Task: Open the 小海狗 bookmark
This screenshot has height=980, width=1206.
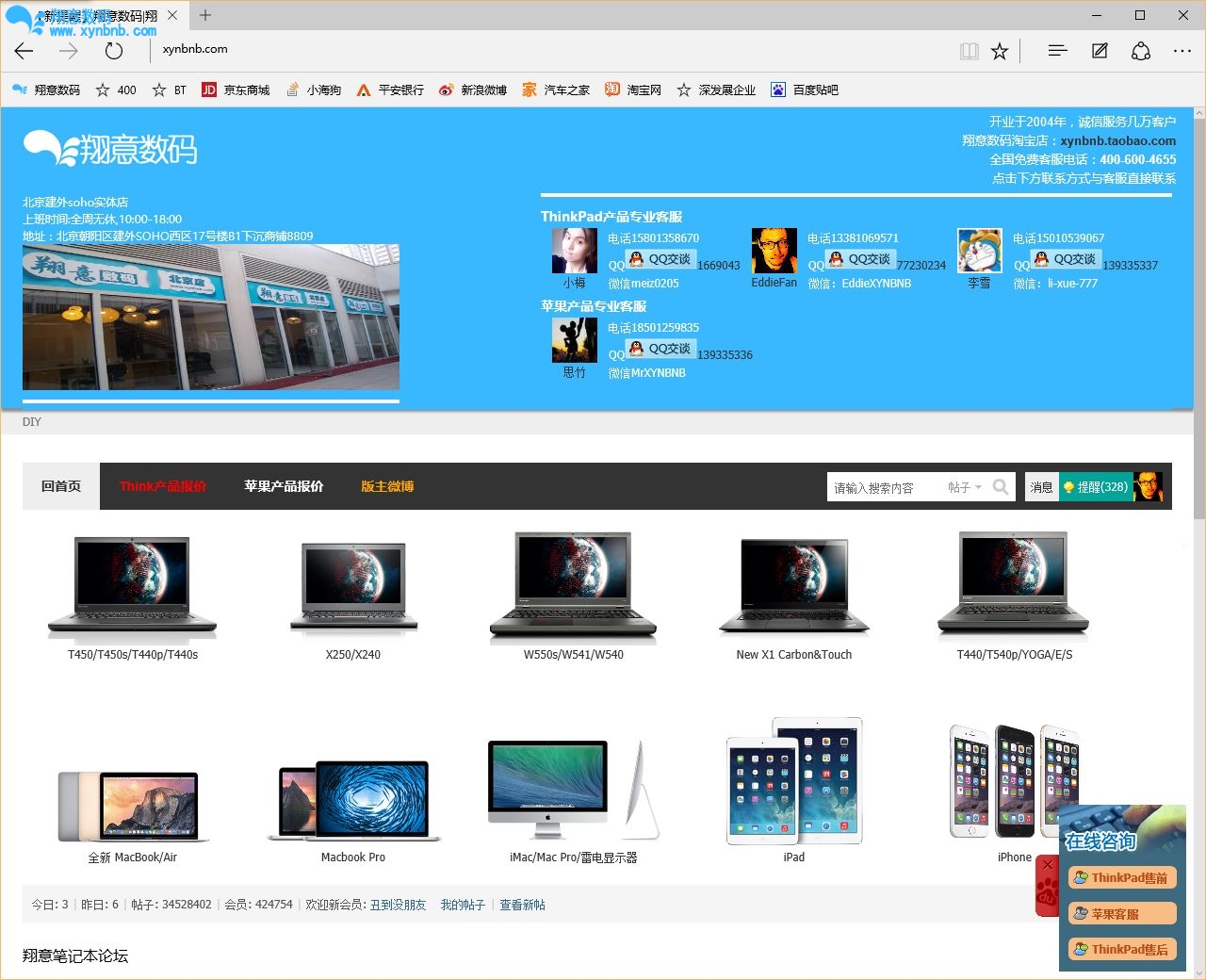Action: click(x=313, y=90)
